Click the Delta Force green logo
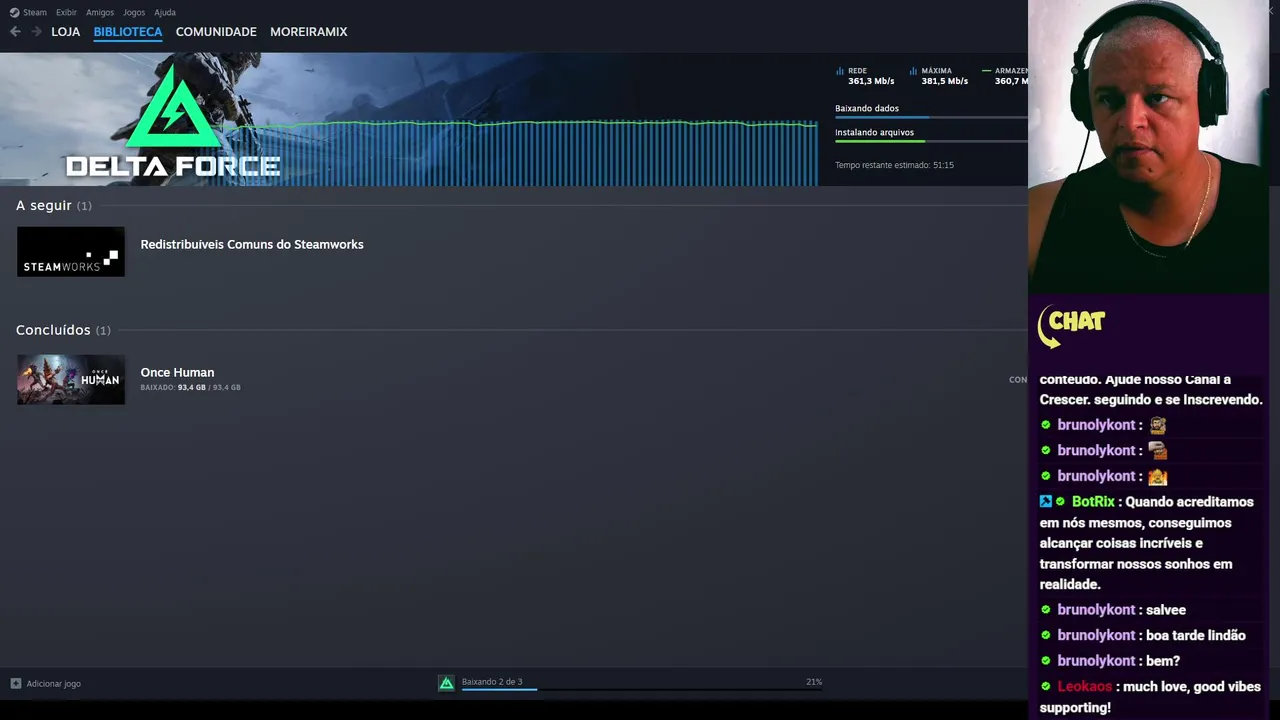1280x720 pixels. click(x=173, y=108)
